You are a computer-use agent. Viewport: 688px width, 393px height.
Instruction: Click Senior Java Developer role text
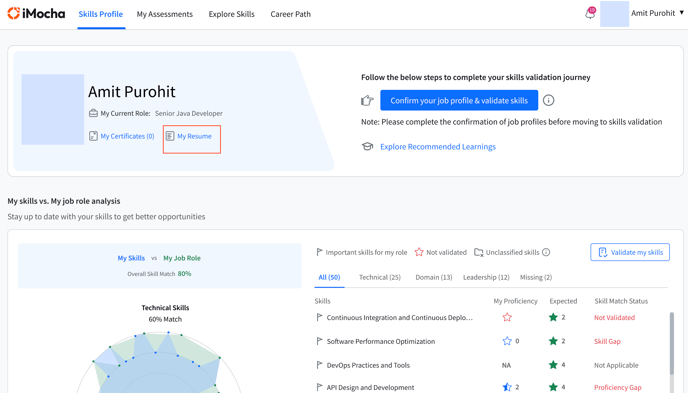[189, 113]
